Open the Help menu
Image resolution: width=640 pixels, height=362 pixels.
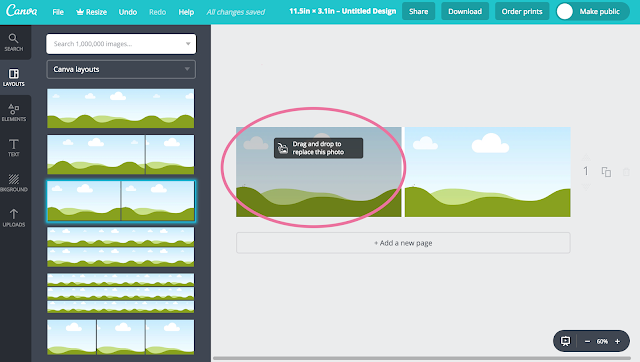186,12
